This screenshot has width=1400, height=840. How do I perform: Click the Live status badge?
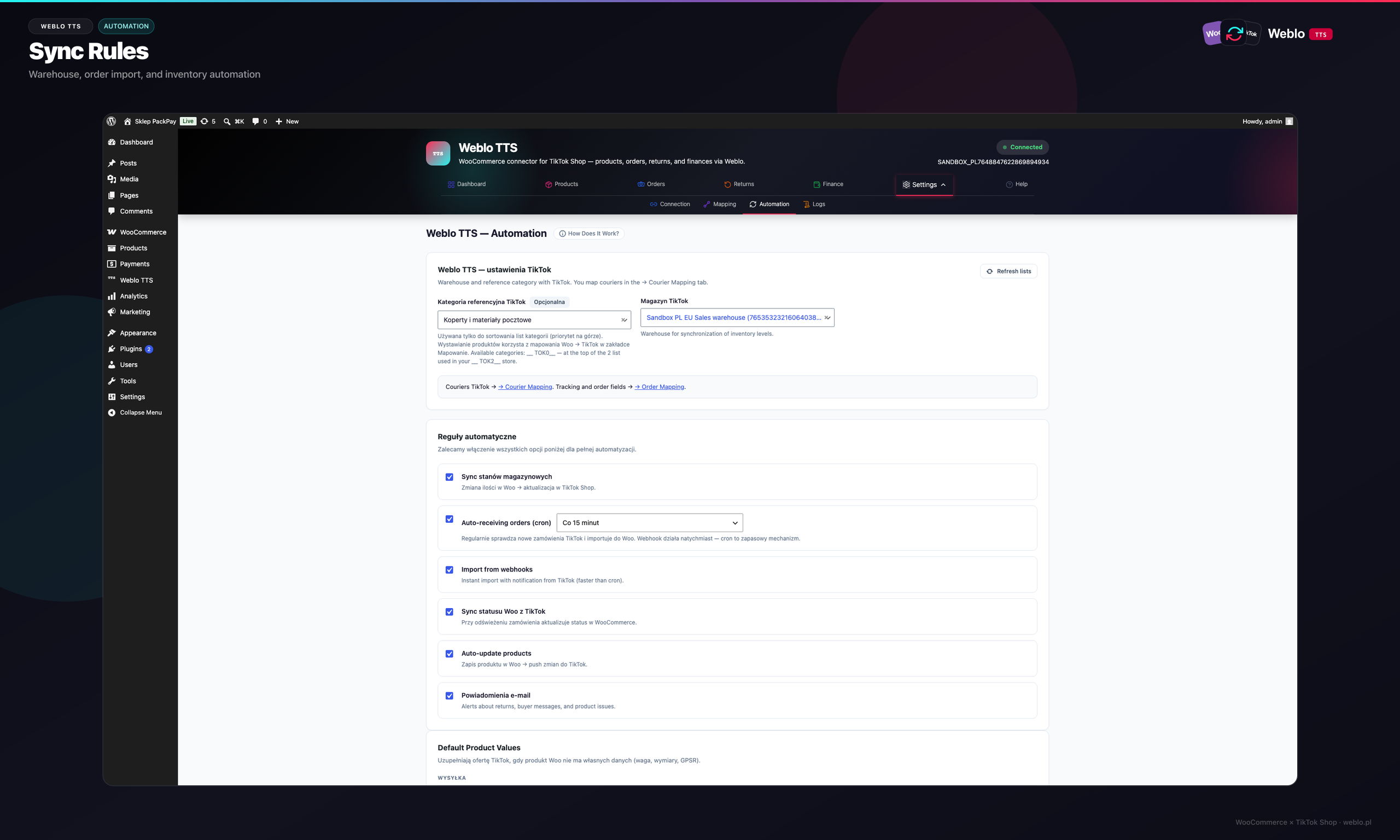[188, 121]
